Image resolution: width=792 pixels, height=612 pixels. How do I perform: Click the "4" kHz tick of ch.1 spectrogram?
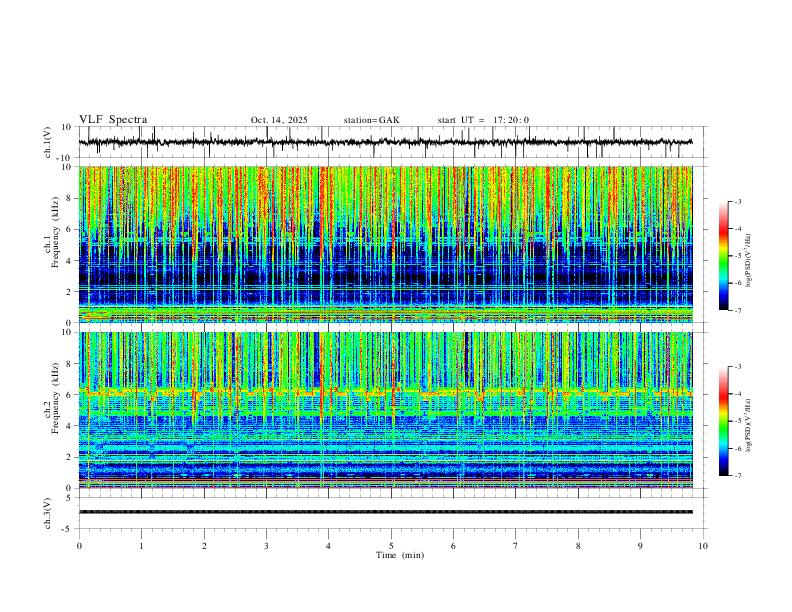pos(70,261)
